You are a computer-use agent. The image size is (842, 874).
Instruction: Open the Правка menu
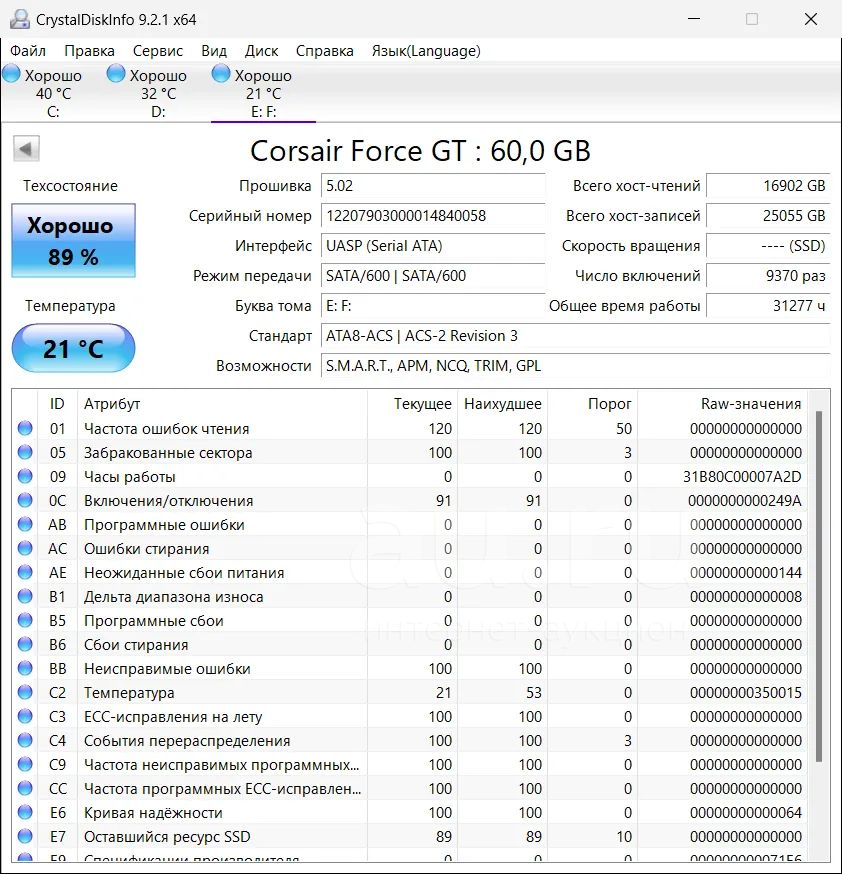(x=89, y=51)
